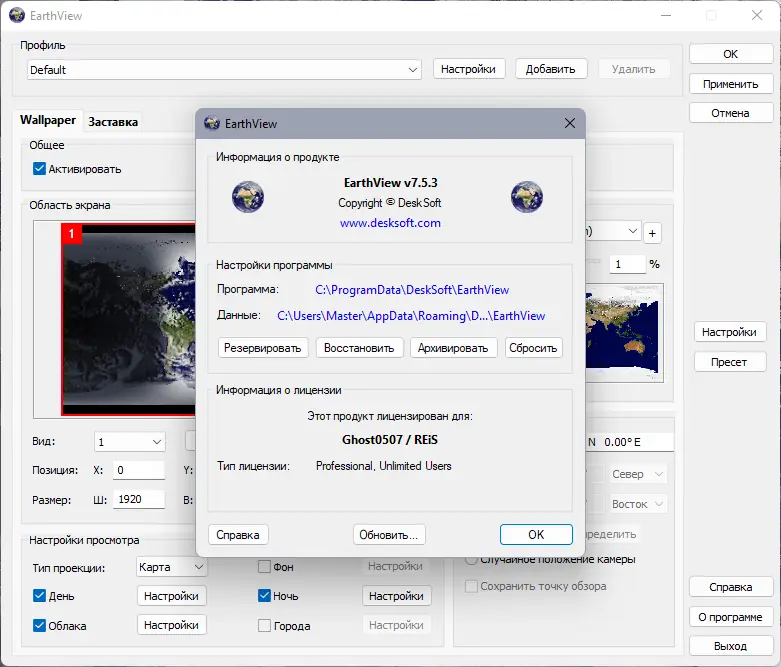Open www.desksoft.com link
This screenshot has width=781, height=667.
tap(390, 223)
